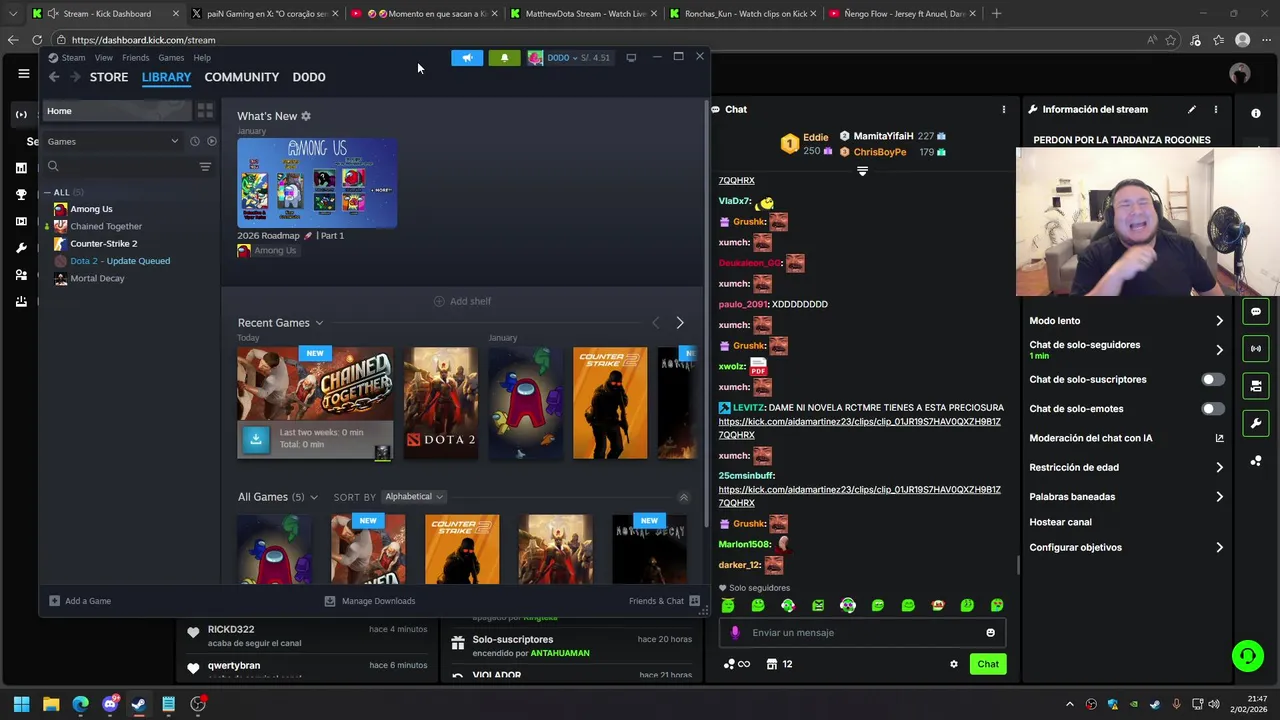Click green support headset button
This screenshot has height=720, width=1280.
tap(1248, 656)
